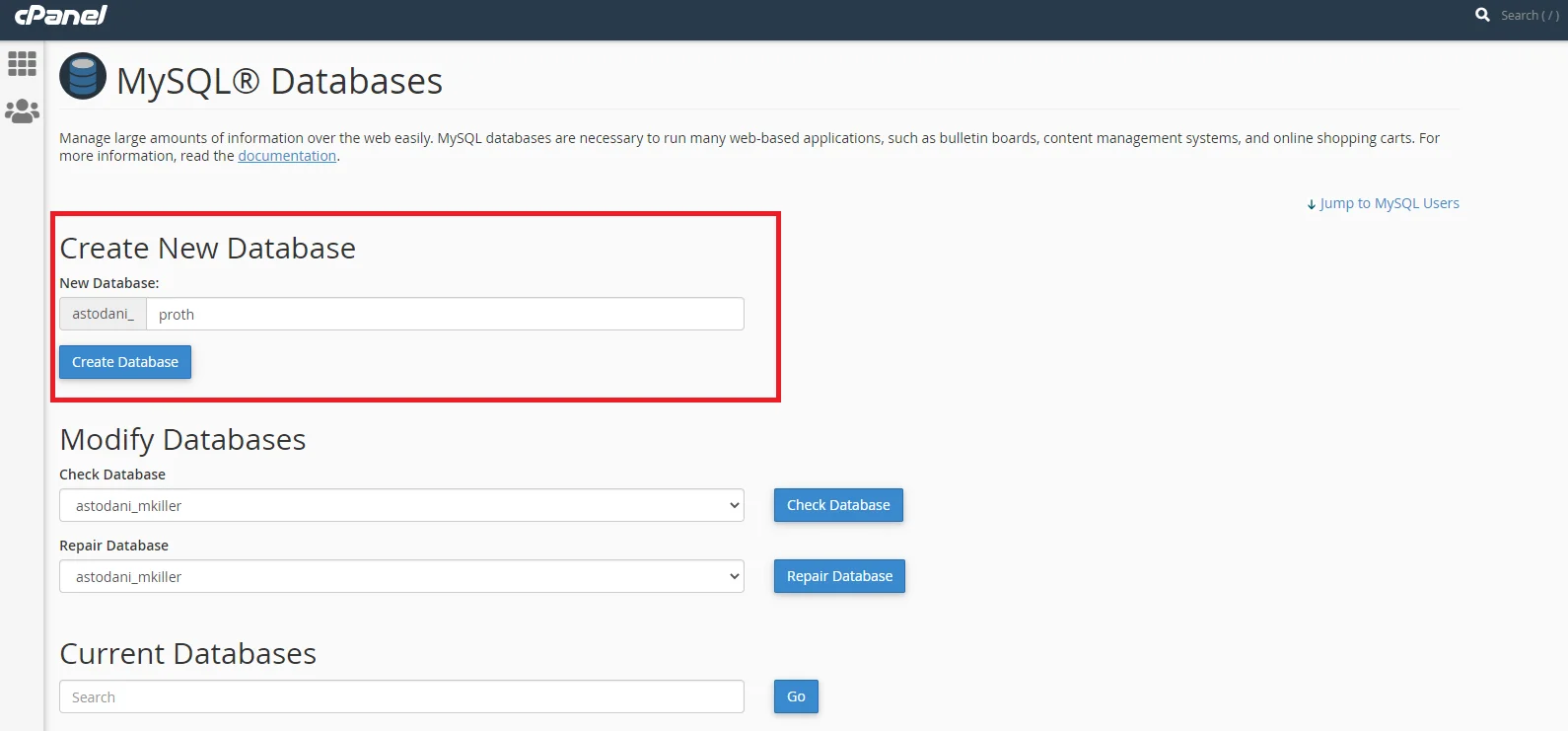Expand the Repair Database dropdown

pos(401,577)
